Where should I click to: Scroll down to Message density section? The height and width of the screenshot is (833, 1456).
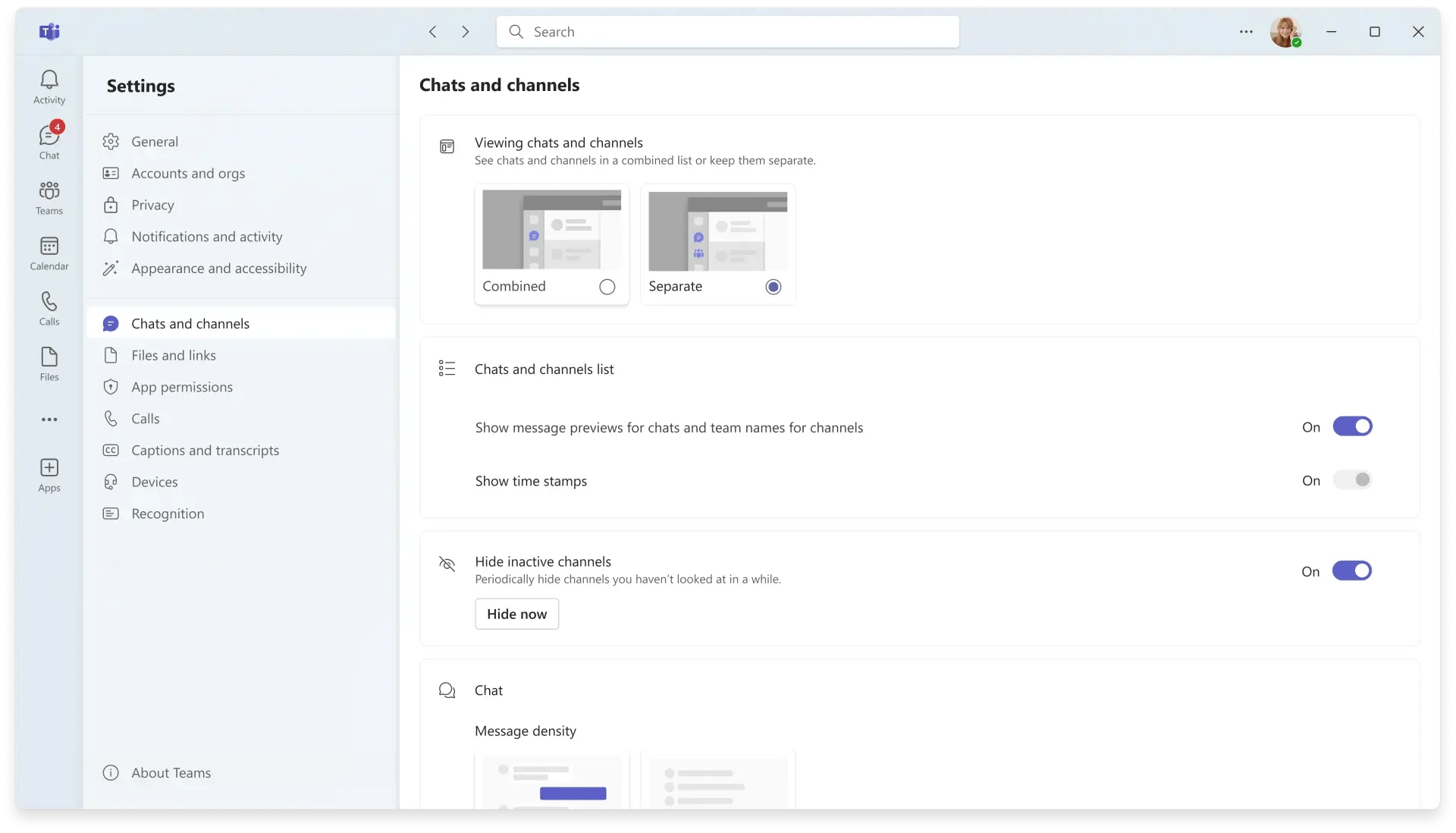pyautogui.click(x=525, y=730)
